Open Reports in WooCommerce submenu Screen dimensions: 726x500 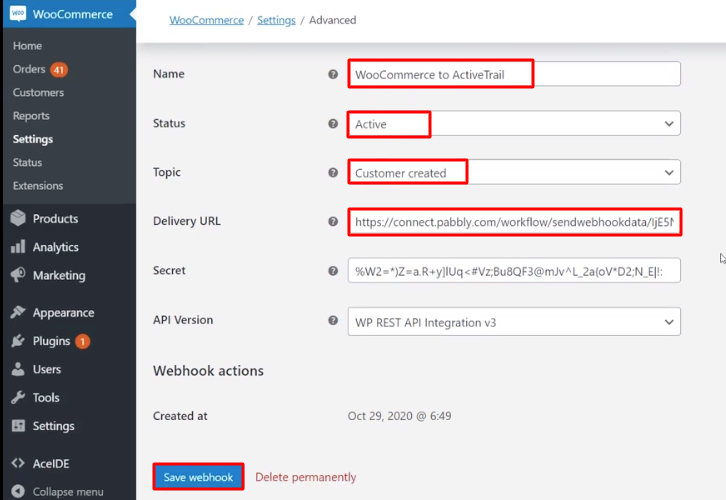pyautogui.click(x=31, y=116)
